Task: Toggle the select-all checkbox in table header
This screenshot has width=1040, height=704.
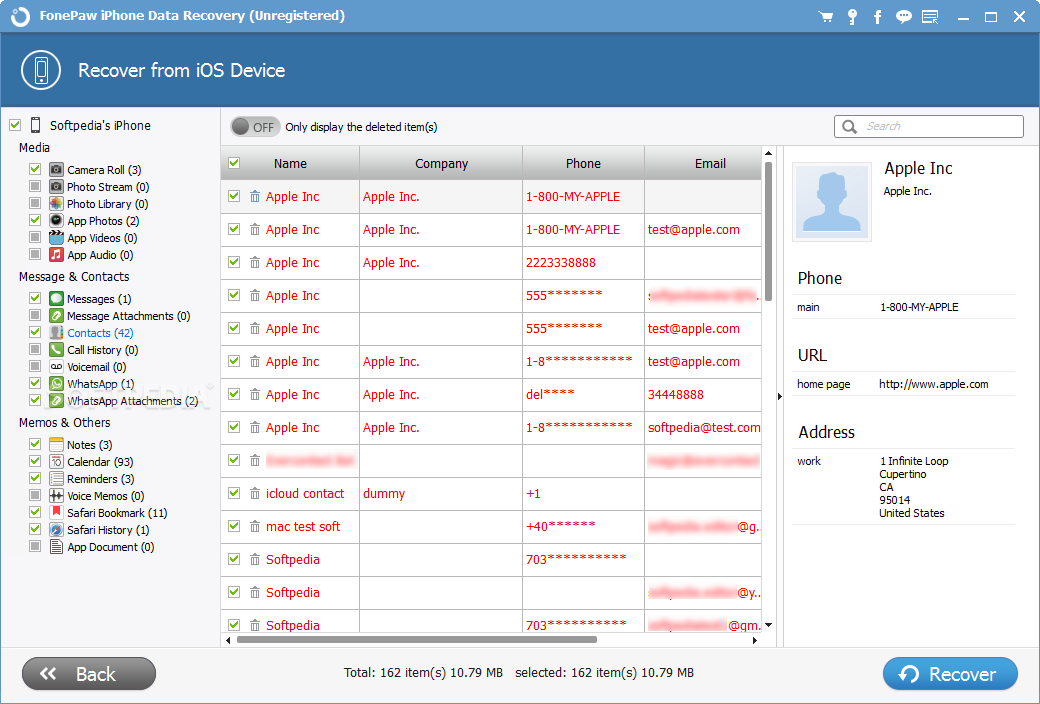Action: 234,163
